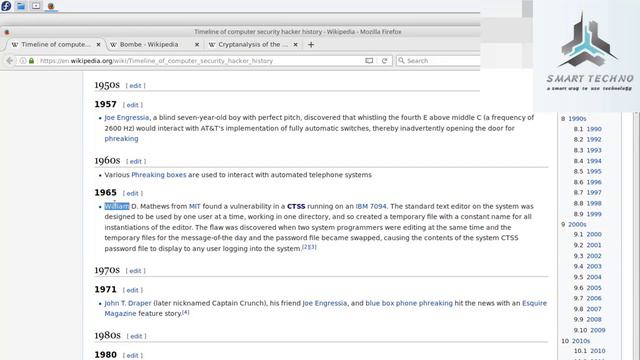Open the file manager icon in top panel
This screenshot has height=360, width=640.
(21, 6)
